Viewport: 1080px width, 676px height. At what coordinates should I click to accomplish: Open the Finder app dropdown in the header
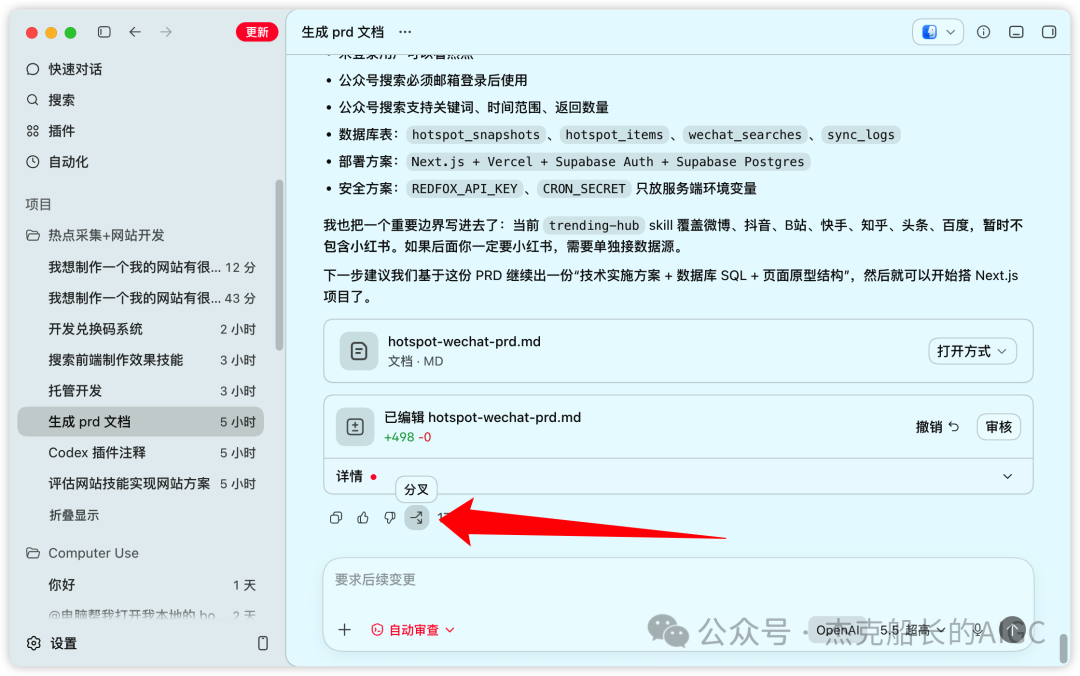tap(937, 32)
